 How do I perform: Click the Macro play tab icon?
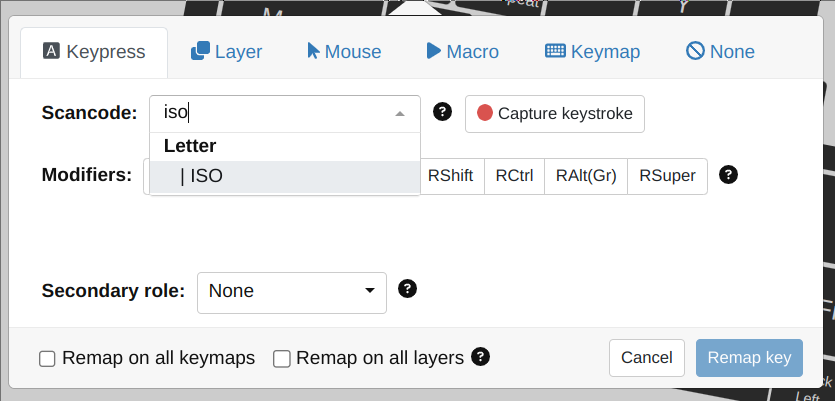433,51
